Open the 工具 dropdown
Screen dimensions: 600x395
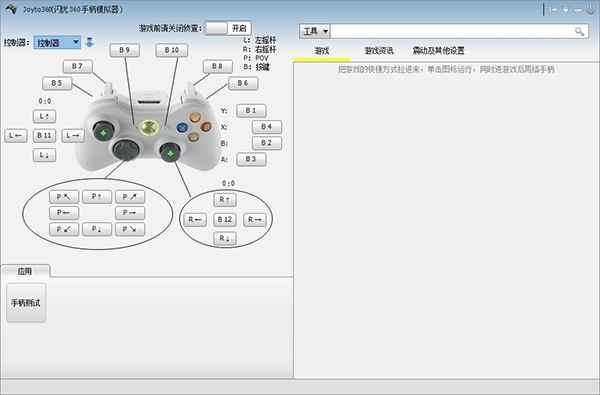pos(315,31)
